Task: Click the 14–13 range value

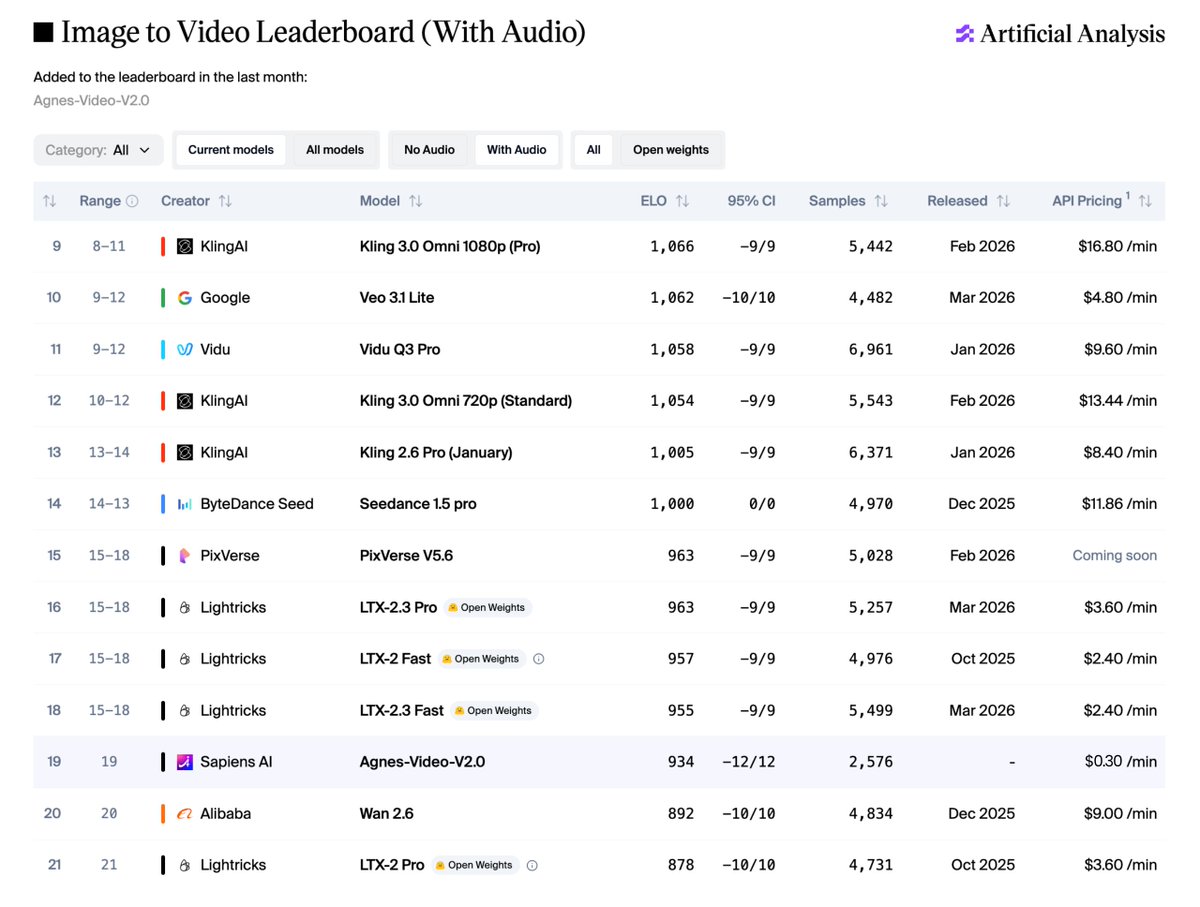Action: click(x=109, y=504)
